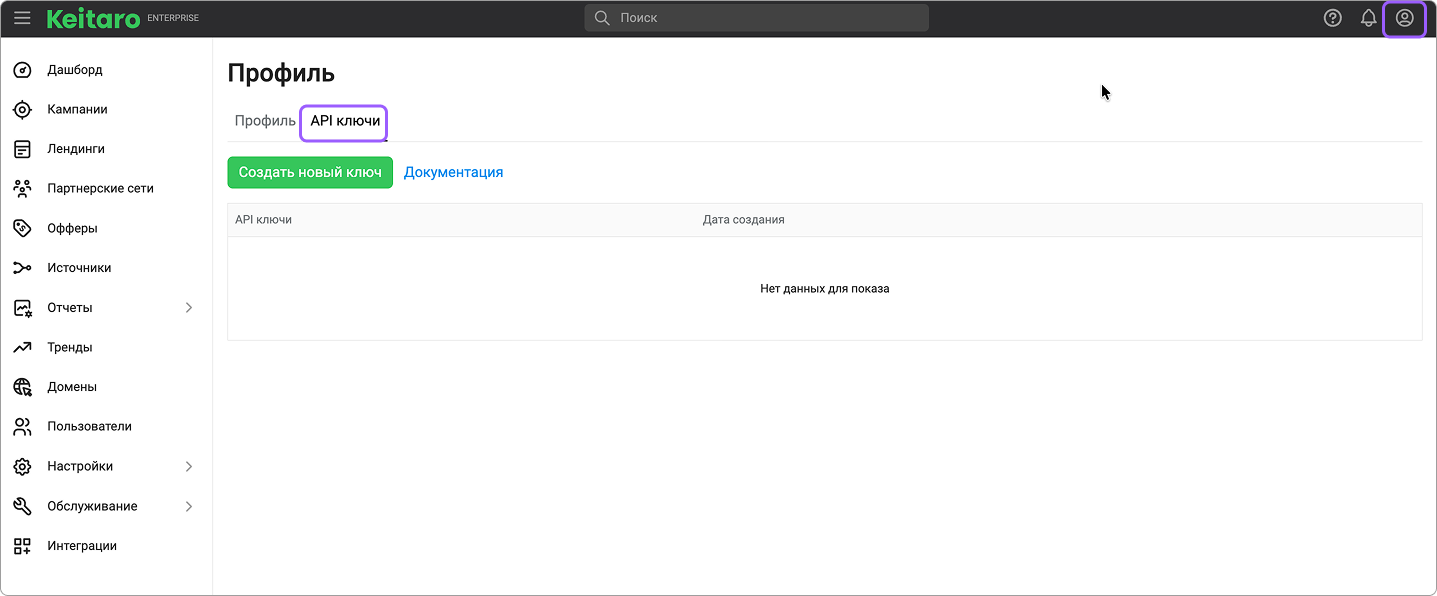The width and height of the screenshot is (1437, 596).
Task: Open the Документация link
Action: tap(453, 172)
